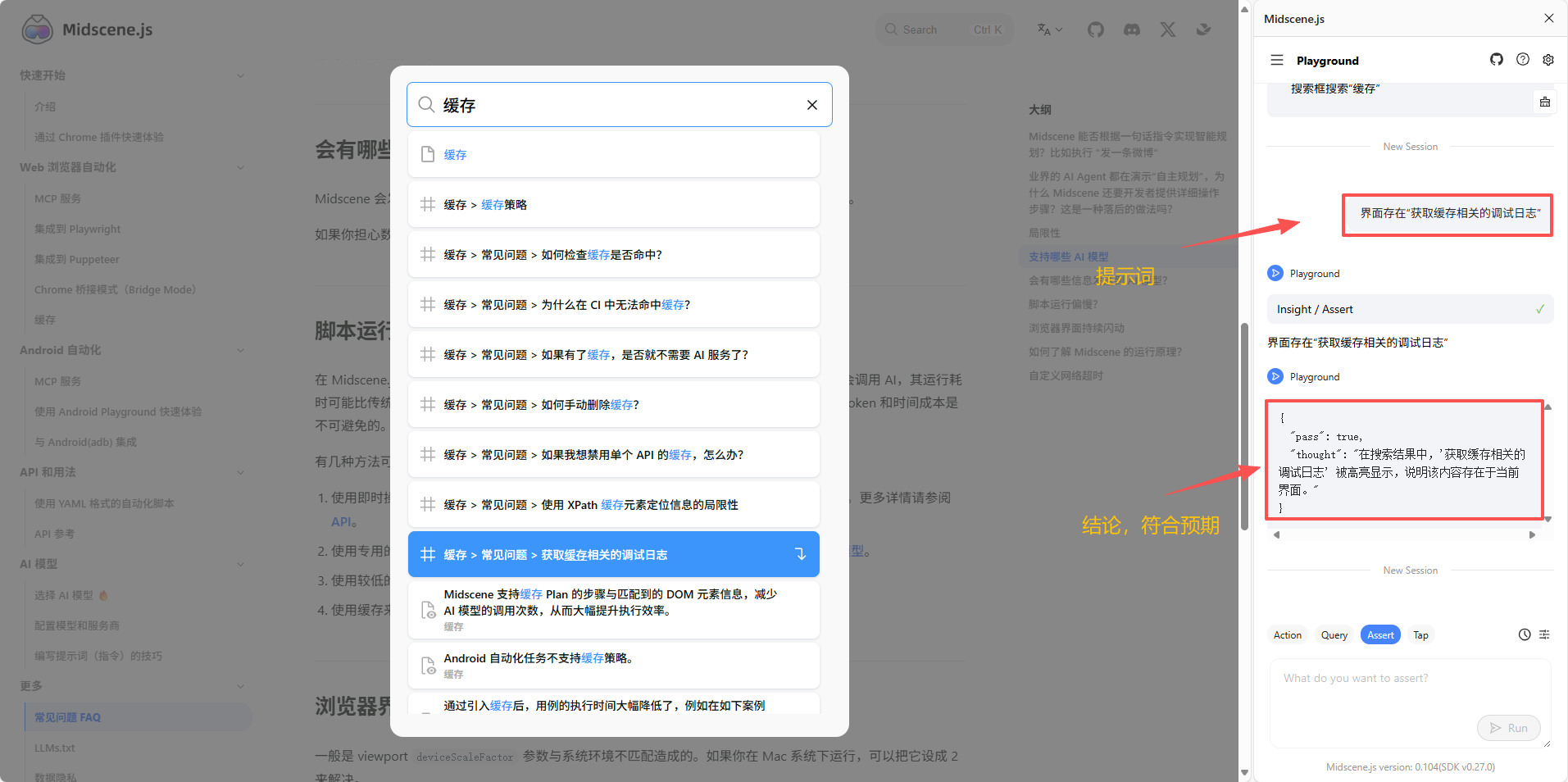This screenshot has width=1568, height=782.
Task: Select the Assert mode tab
Action: point(1380,635)
